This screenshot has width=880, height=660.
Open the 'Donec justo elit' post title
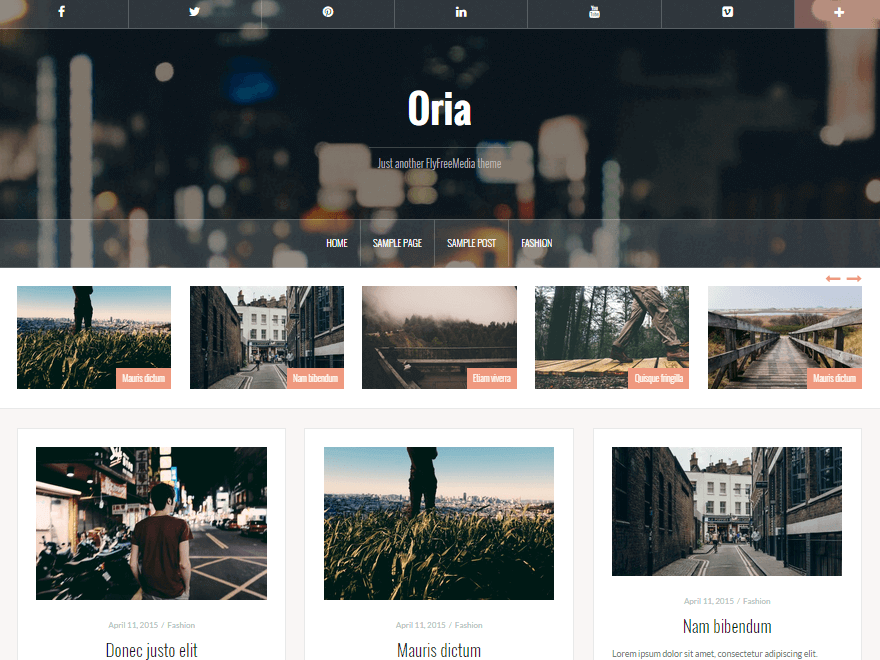151,649
